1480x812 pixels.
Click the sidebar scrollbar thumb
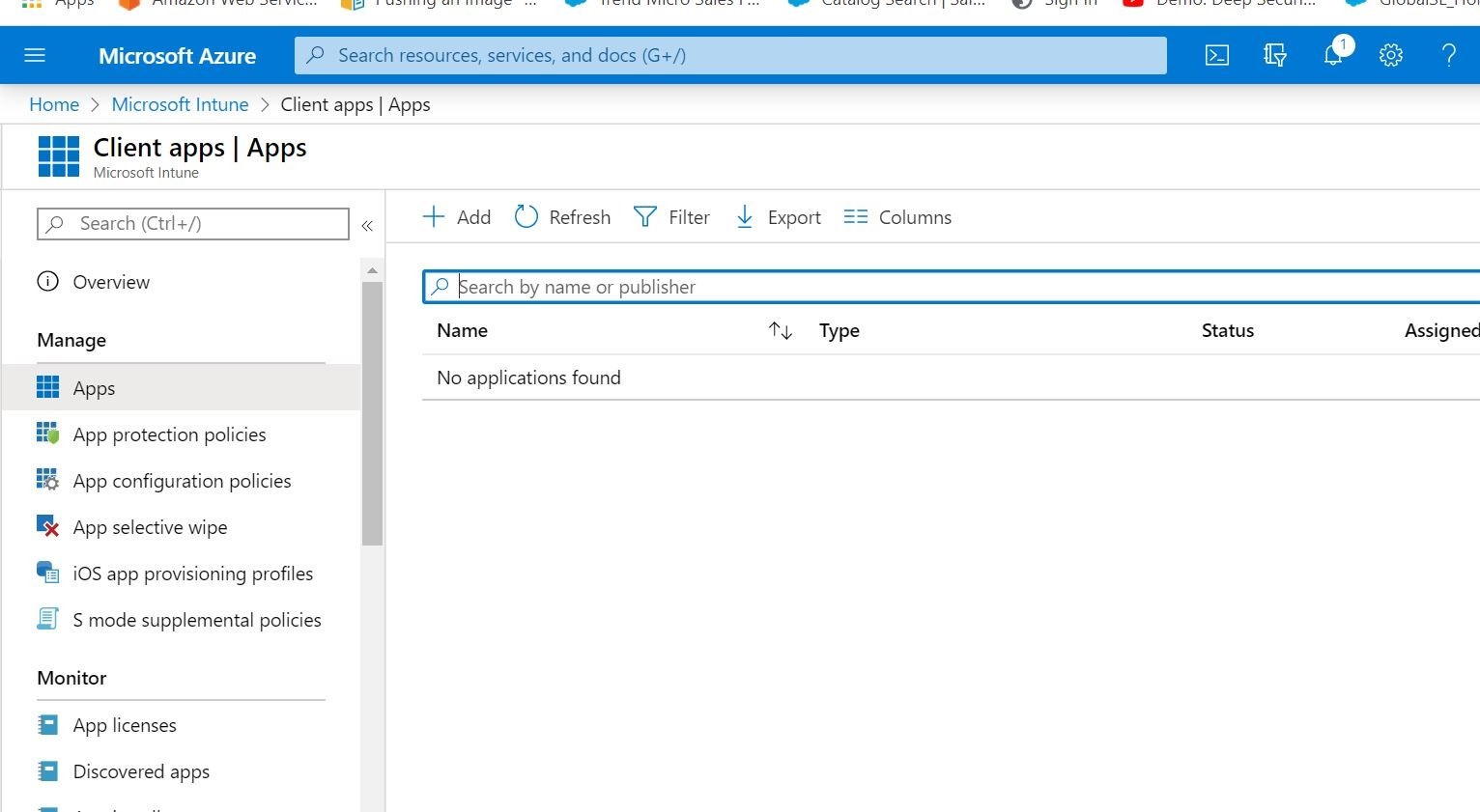372,413
